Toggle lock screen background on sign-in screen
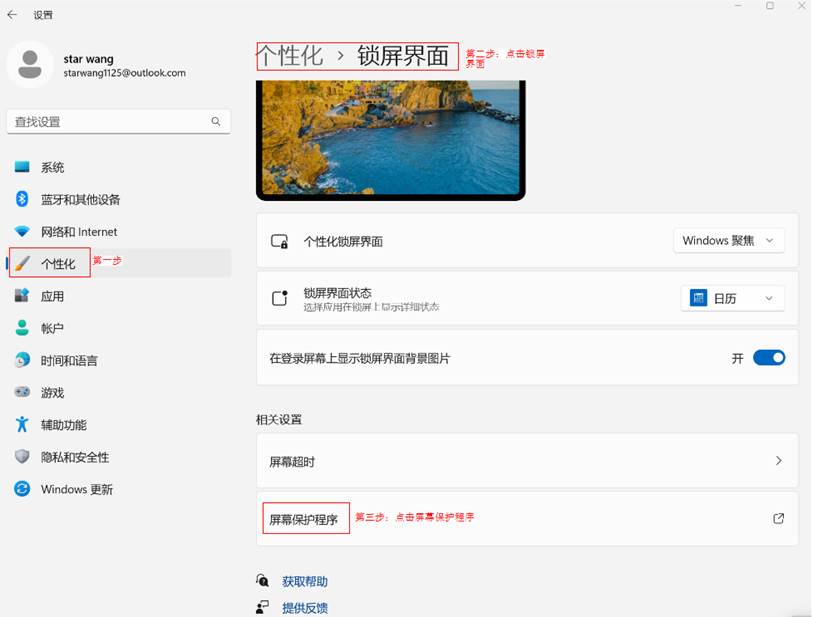The width and height of the screenshot is (813, 617). (768, 358)
